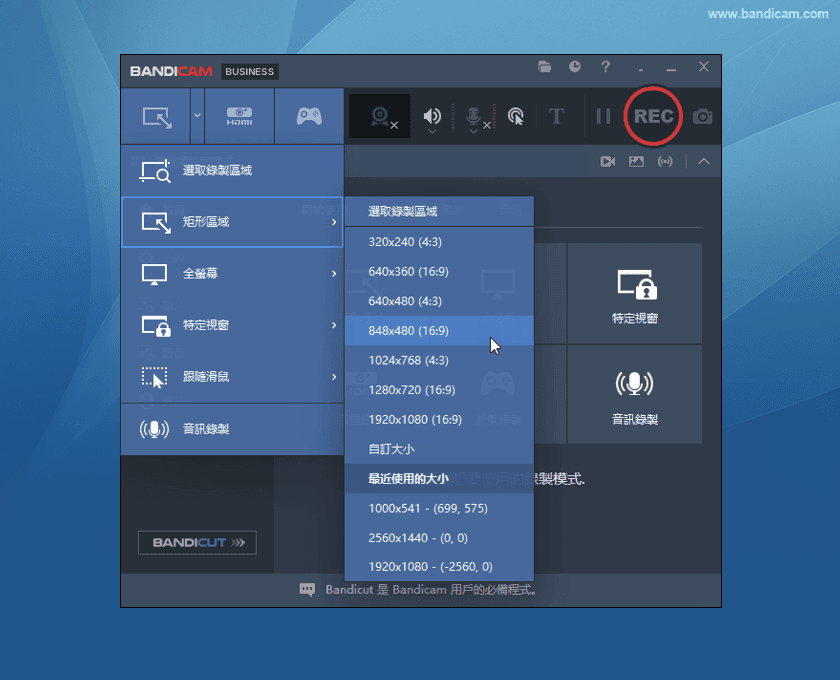840x680 pixels.
Task: Click the Bandicut promo message text
Action: click(431, 590)
